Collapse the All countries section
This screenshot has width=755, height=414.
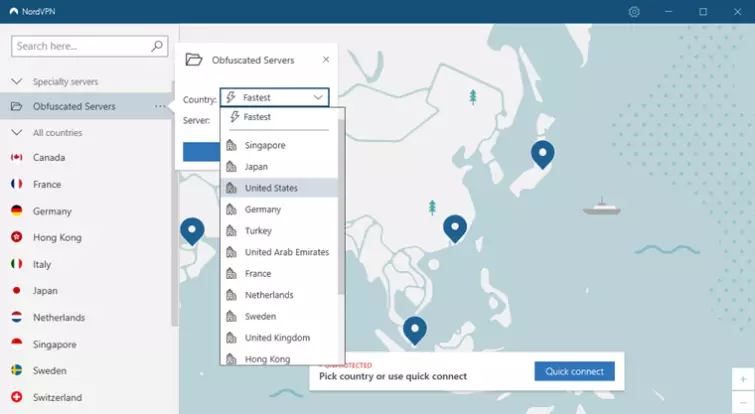point(17,132)
